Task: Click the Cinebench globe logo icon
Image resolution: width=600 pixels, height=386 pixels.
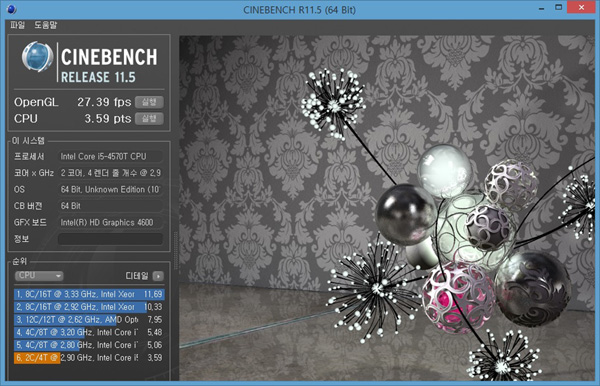Action: click(37, 57)
